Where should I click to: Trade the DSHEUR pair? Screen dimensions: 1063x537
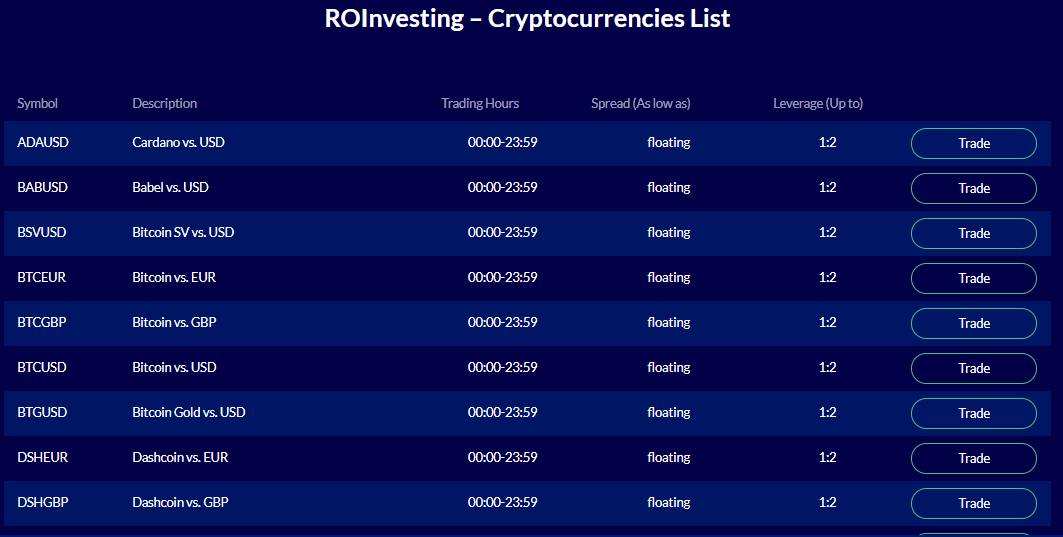point(974,458)
